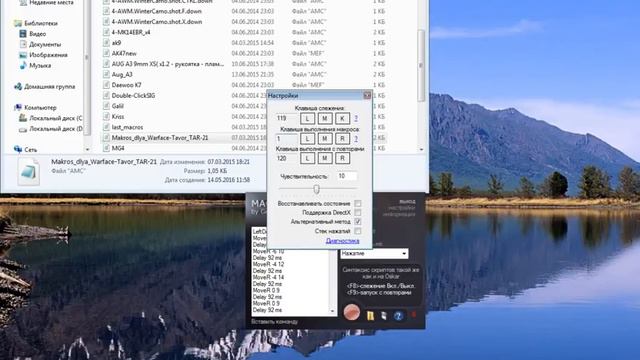
Task: Open the Нажатие dropdown in macro app
Action: [x=374, y=253]
